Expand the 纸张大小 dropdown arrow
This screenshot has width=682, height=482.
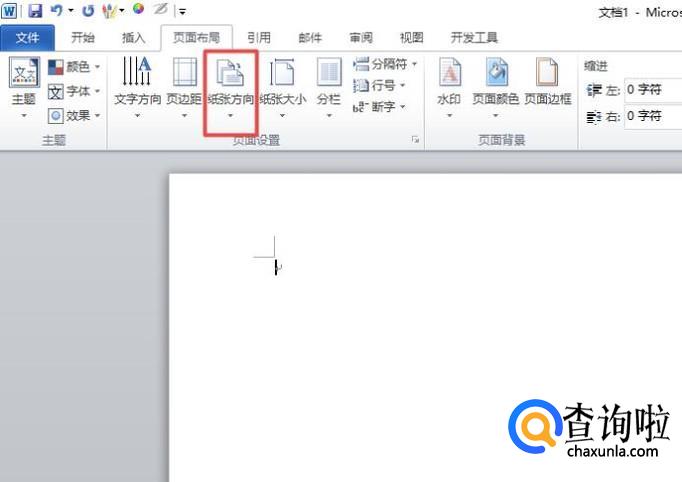point(282,116)
